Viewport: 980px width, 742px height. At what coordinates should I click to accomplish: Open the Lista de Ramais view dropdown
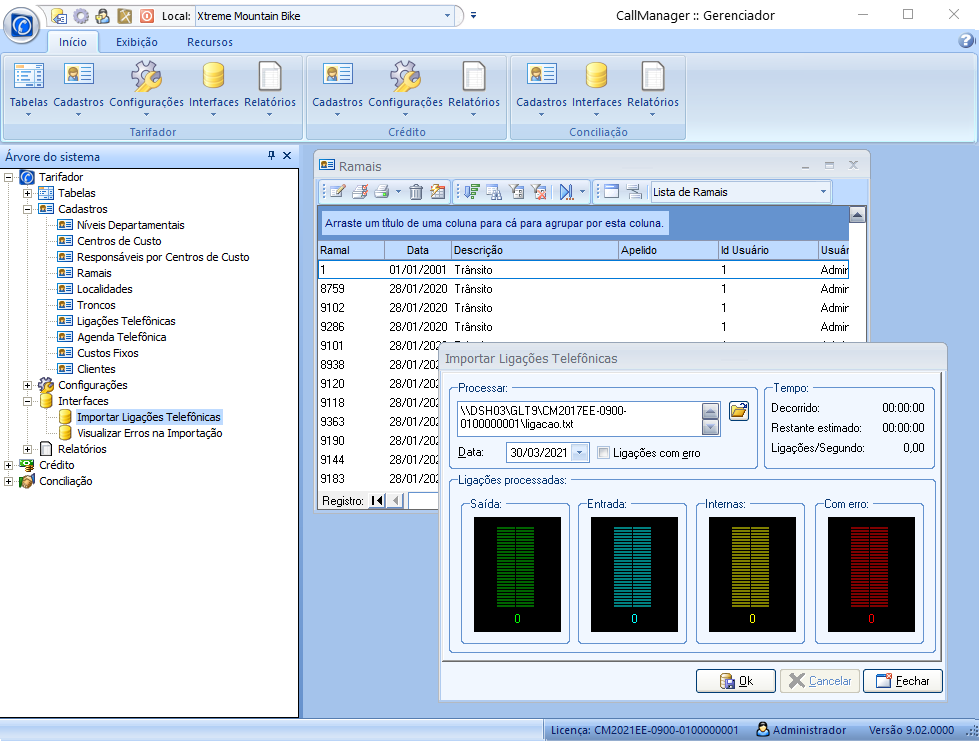point(823,192)
